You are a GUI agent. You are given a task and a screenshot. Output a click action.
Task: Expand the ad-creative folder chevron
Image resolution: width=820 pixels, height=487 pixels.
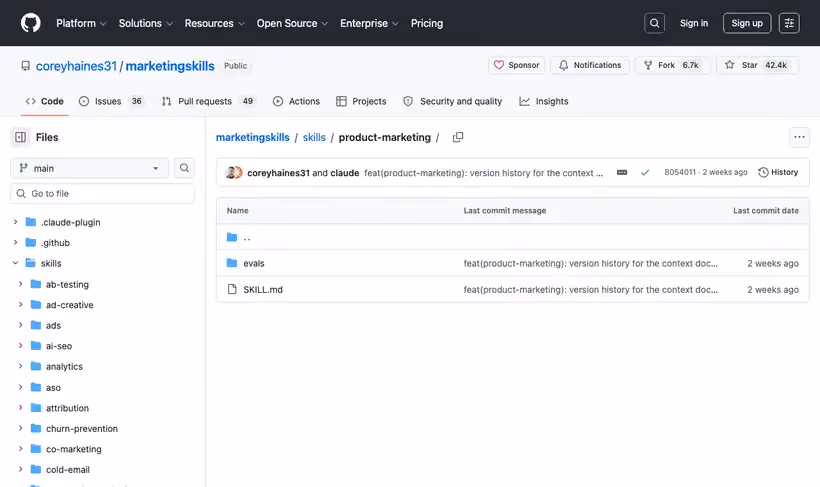point(20,304)
